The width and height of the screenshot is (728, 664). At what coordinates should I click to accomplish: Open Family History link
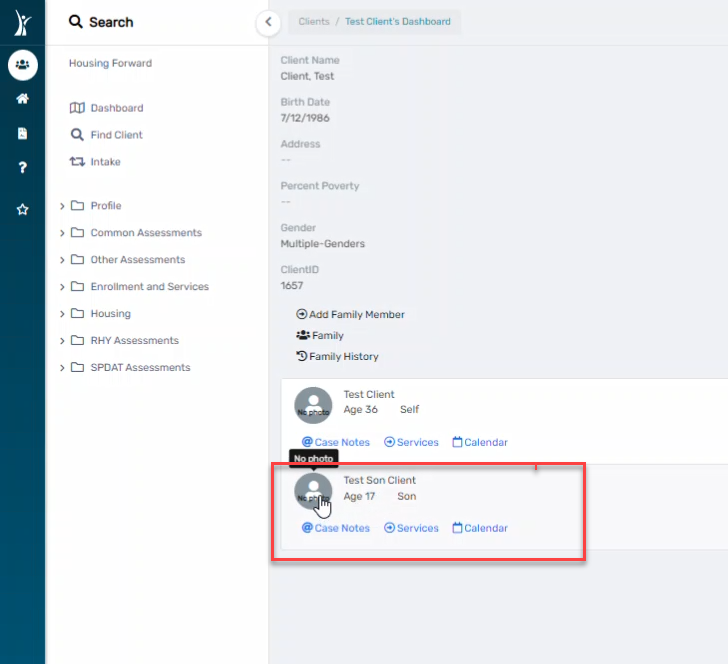tap(337, 356)
